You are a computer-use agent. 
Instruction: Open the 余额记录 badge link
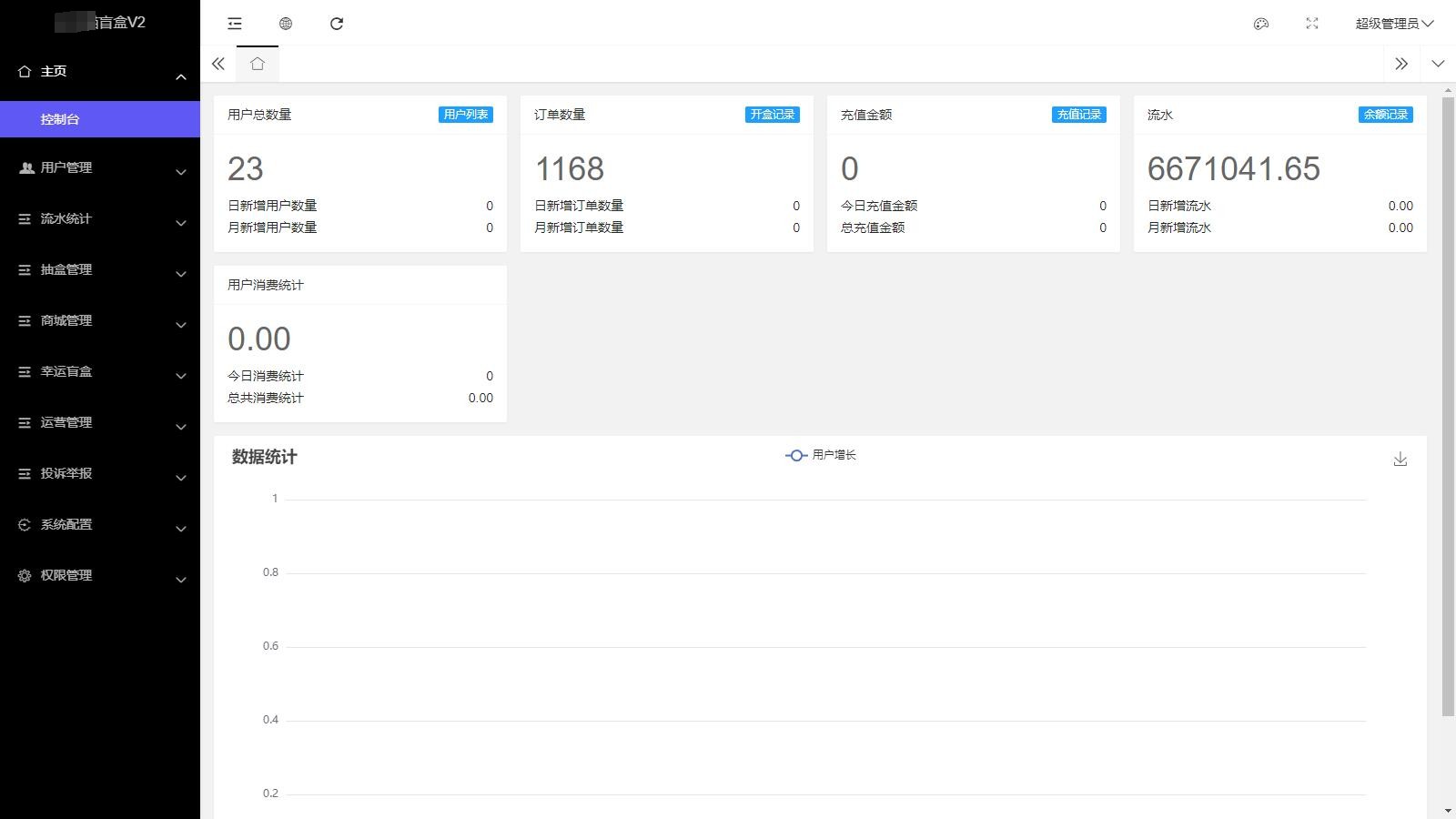[1385, 115]
